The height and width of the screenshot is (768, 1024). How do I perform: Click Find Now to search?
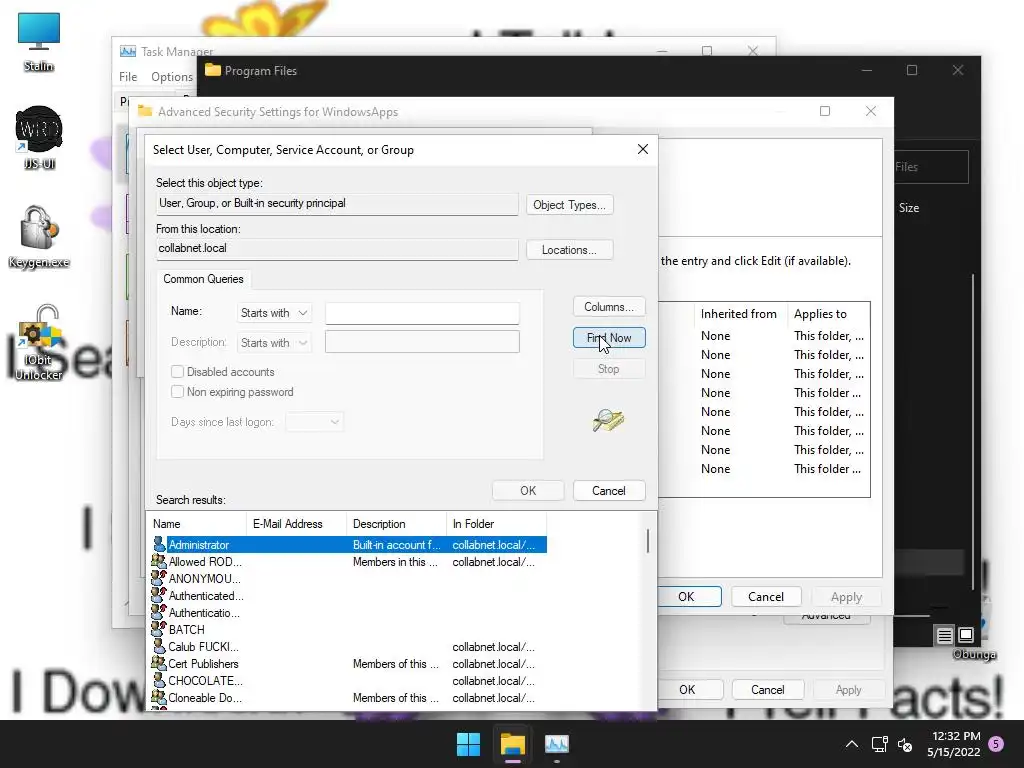point(609,338)
